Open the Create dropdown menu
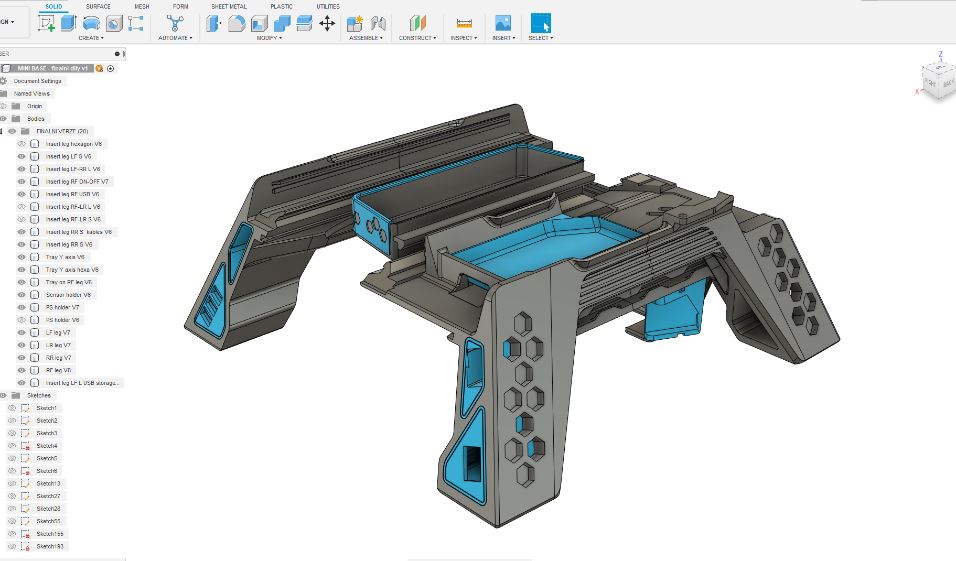The width and height of the screenshot is (956, 561). coord(91,38)
